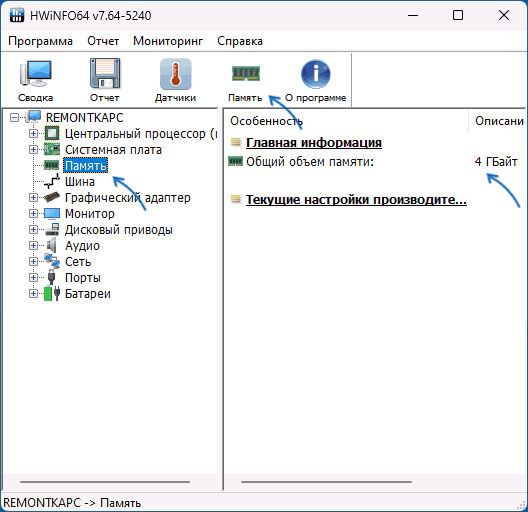
Task: Click the monitor icon beside Монитор
Action: [52, 213]
